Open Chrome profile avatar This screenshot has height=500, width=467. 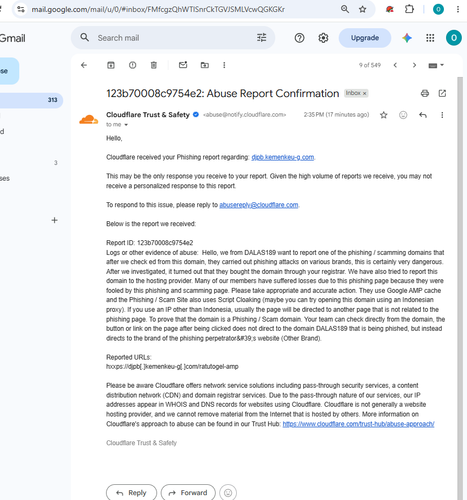coord(438,9)
